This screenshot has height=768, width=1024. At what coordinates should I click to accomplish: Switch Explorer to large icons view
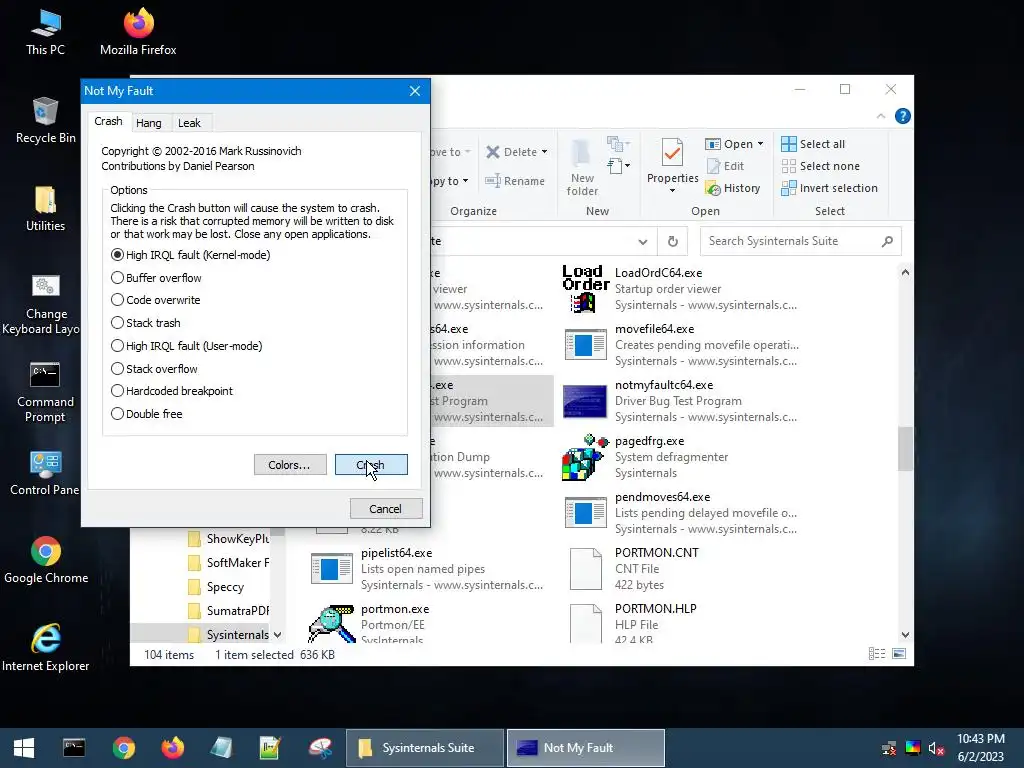pos(899,654)
